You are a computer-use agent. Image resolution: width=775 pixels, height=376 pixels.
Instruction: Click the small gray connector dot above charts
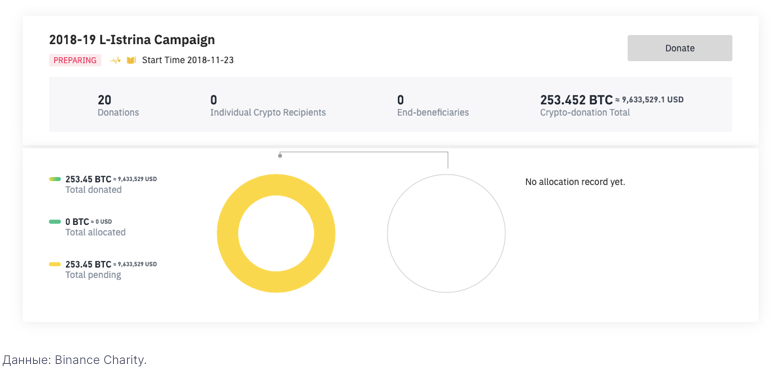(x=280, y=156)
